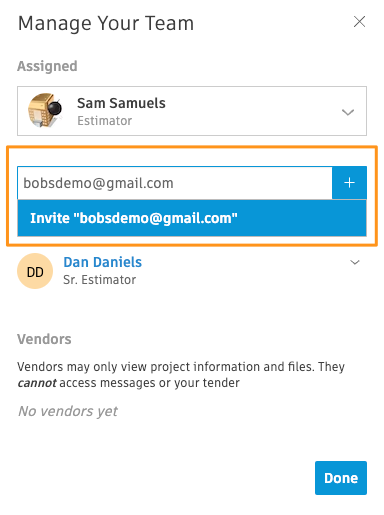Image resolution: width=384 pixels, height=515 pixels.
Task: Click the Assigned section heading
Action: click(x=47, y=66)
